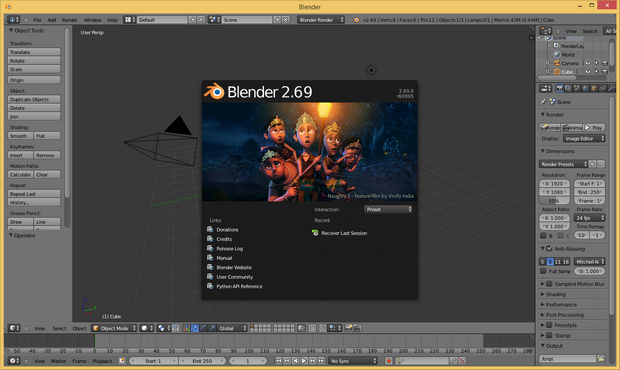The width and height of the screenshot is (620, 370).
Task: Select 11 anti-aliasing samples
Action: (558, 262)
